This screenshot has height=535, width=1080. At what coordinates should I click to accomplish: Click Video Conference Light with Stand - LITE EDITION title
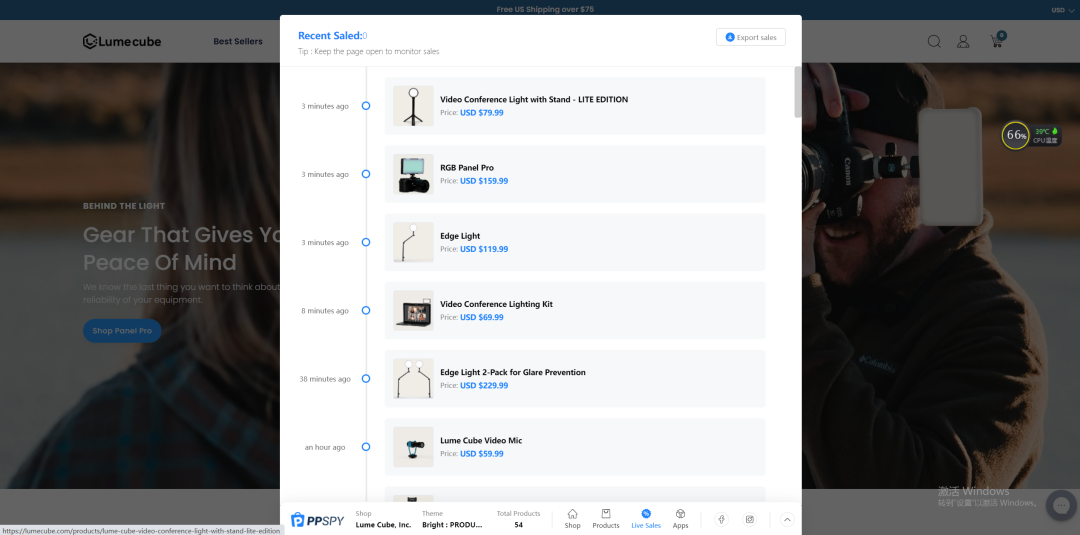pos(534,99)
